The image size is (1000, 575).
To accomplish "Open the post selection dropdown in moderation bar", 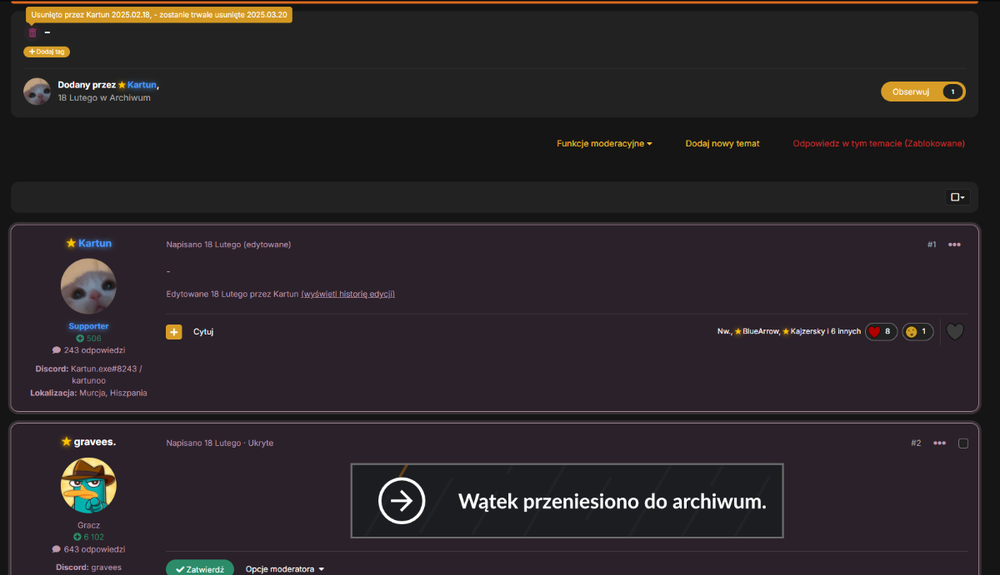I will [x=957, y=197].
